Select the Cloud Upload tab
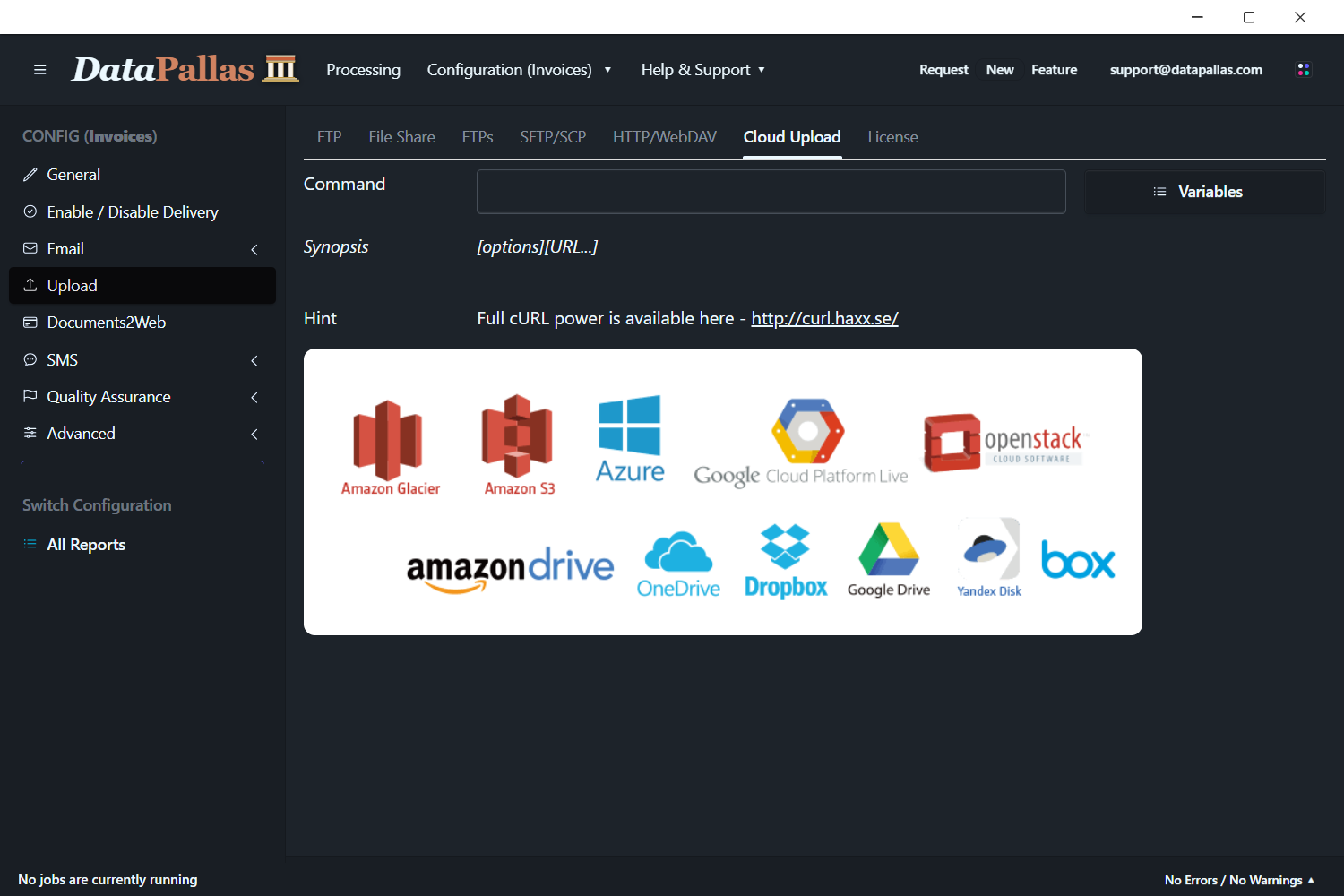This screenshot has width=1344, height=896. point(792,137)
